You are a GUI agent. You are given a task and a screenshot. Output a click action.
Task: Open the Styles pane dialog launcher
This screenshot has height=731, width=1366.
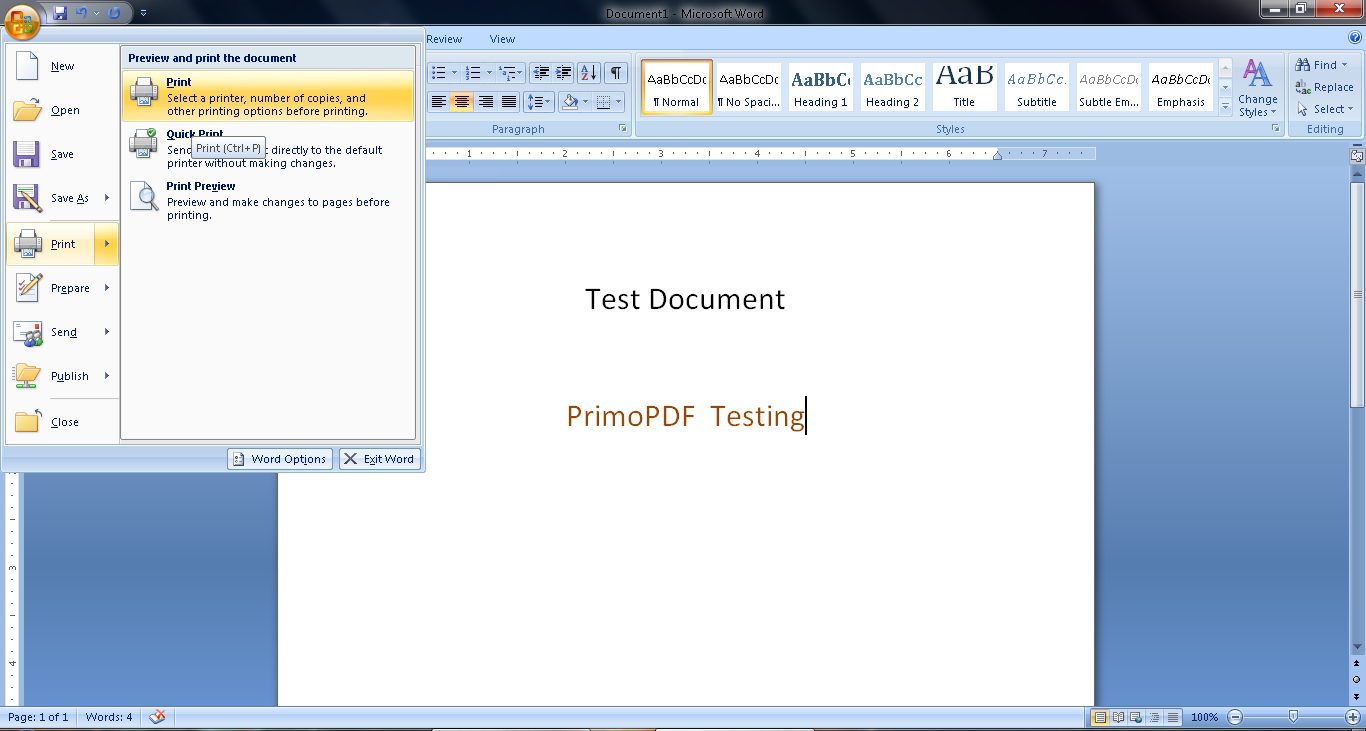tap(1276, 129)
